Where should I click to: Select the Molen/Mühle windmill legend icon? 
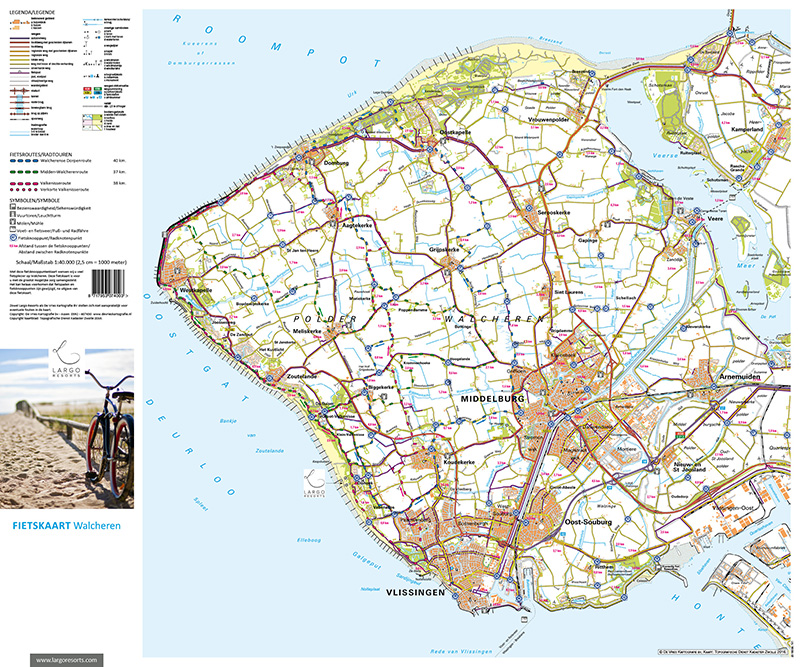tap(11, 222)
